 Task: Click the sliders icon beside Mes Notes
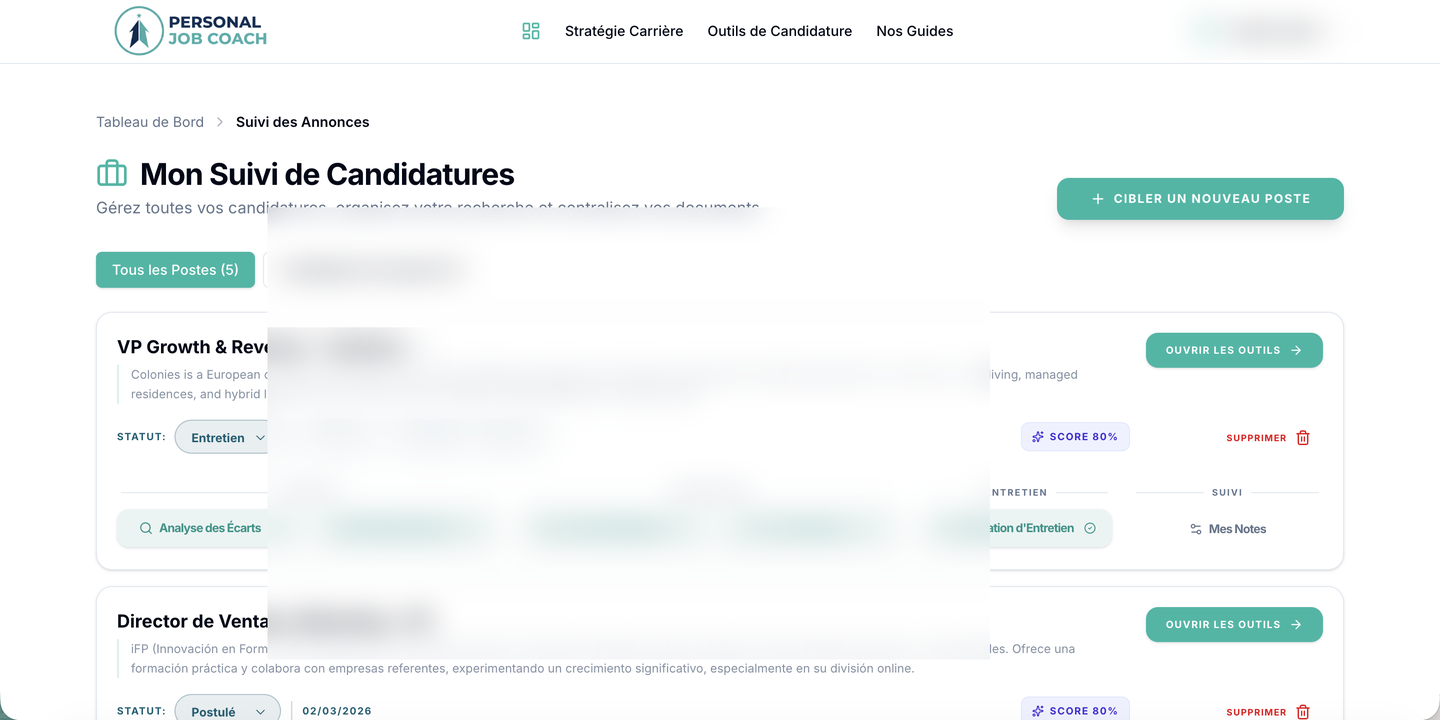[x=1195, y=529]
